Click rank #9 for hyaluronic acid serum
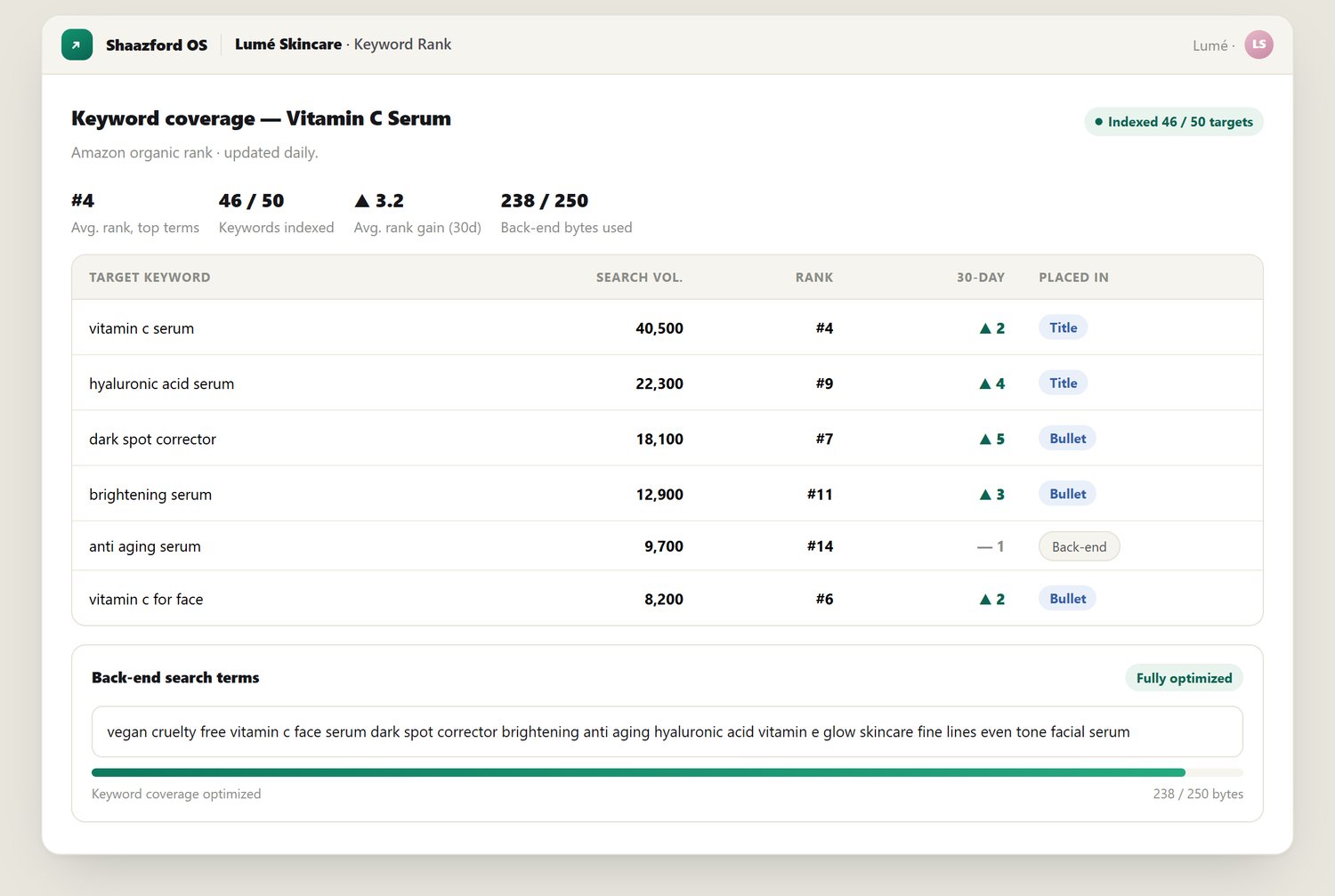Screen dimensions: 1335x896 click(x=824, y=383)
